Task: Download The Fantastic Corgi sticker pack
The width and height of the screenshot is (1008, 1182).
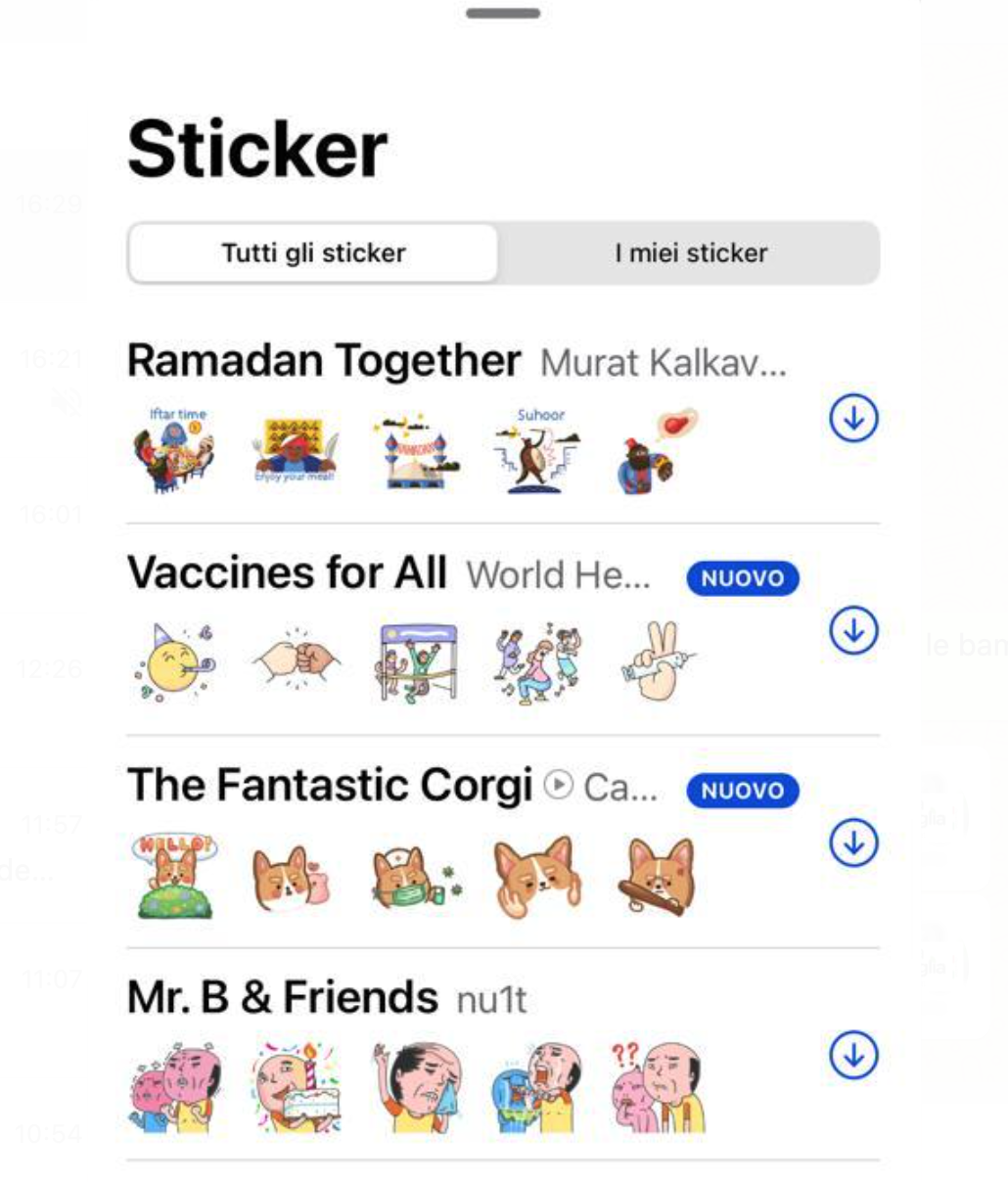Action: coord(853,843)
